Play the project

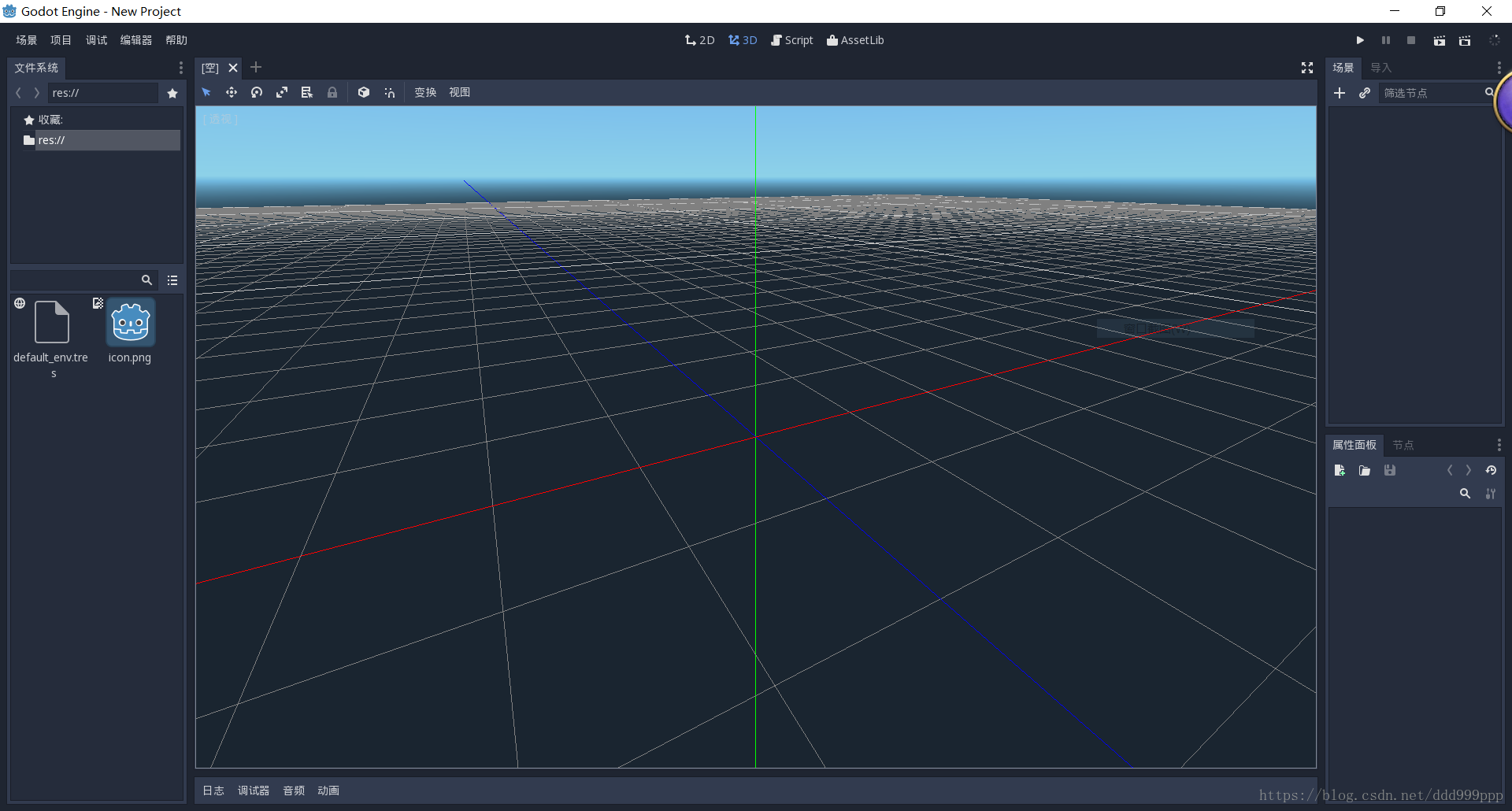tap(1360, 40)
